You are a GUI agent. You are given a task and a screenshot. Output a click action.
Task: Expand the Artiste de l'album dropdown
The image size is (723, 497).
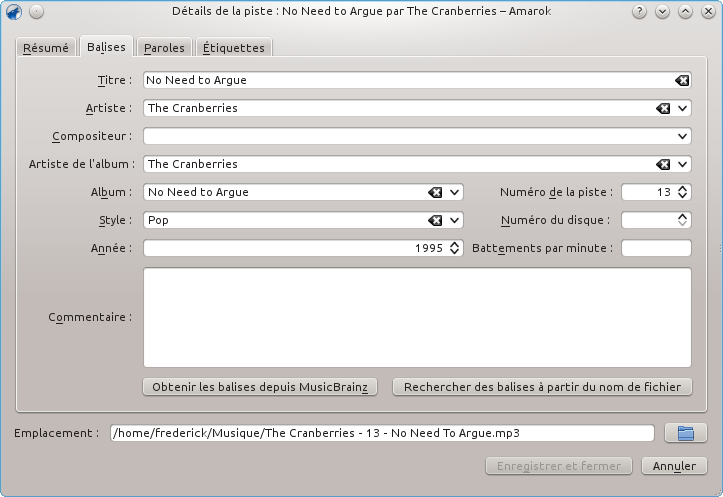[x=682, y=164]
